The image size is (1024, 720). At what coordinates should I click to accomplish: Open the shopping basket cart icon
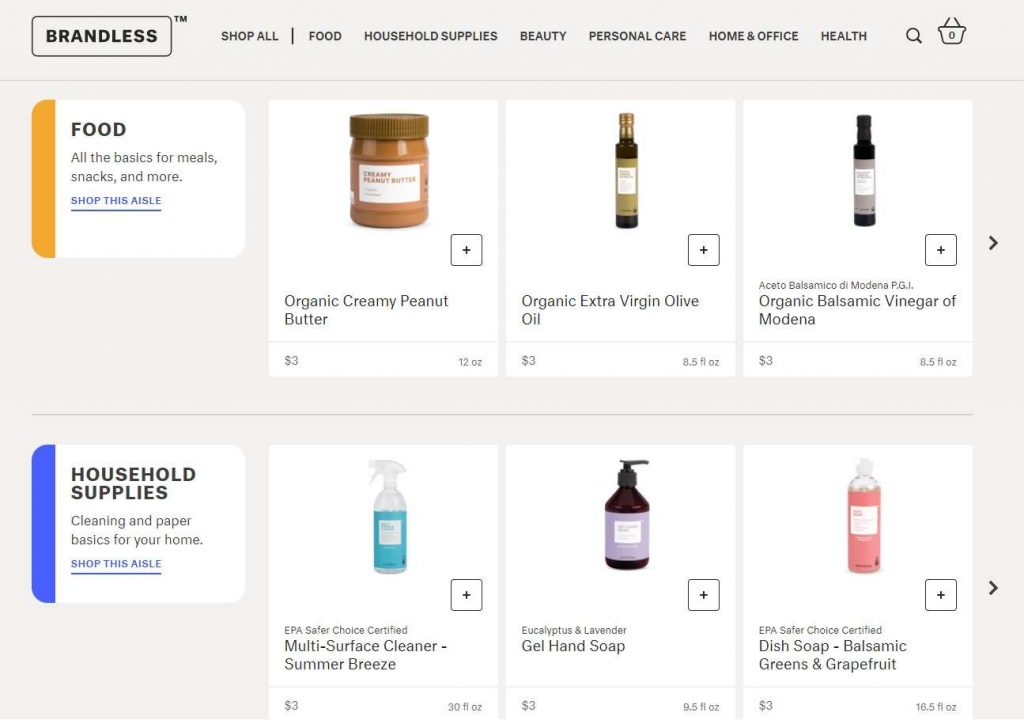point(951,33)
